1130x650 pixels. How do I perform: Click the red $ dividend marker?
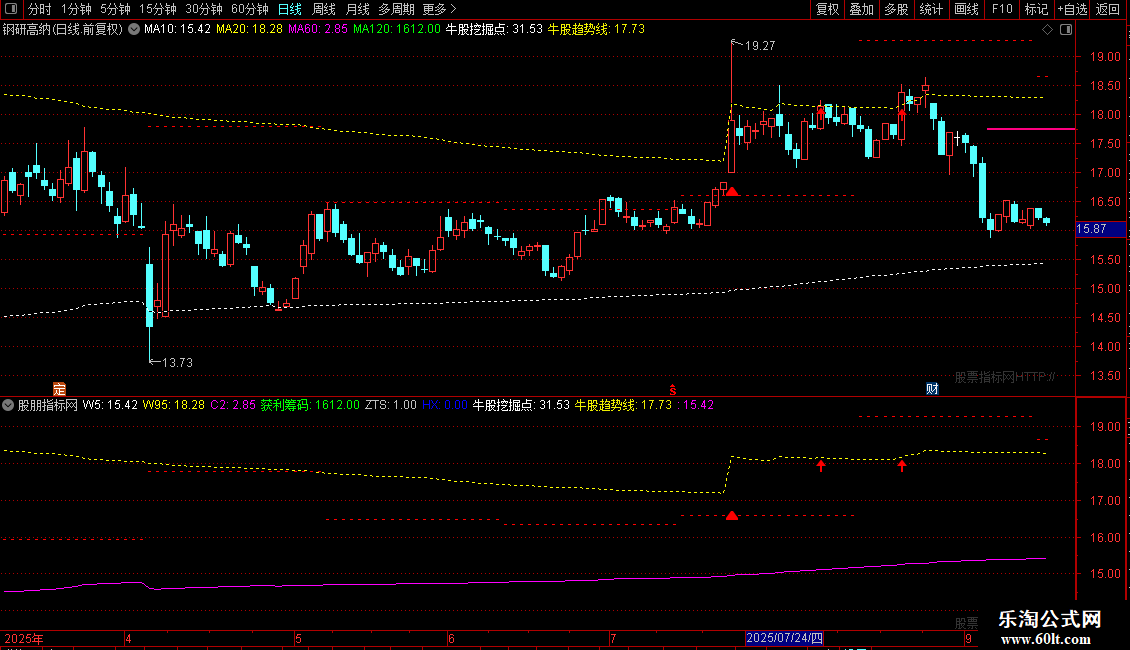click(x=672, y=390)
